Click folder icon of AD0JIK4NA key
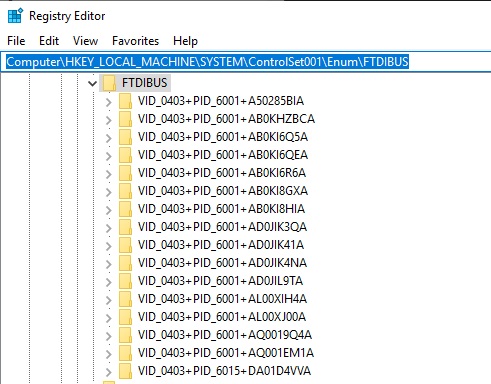Image resolution: width=491 pixels, height=384 pixels. point(125,263)
